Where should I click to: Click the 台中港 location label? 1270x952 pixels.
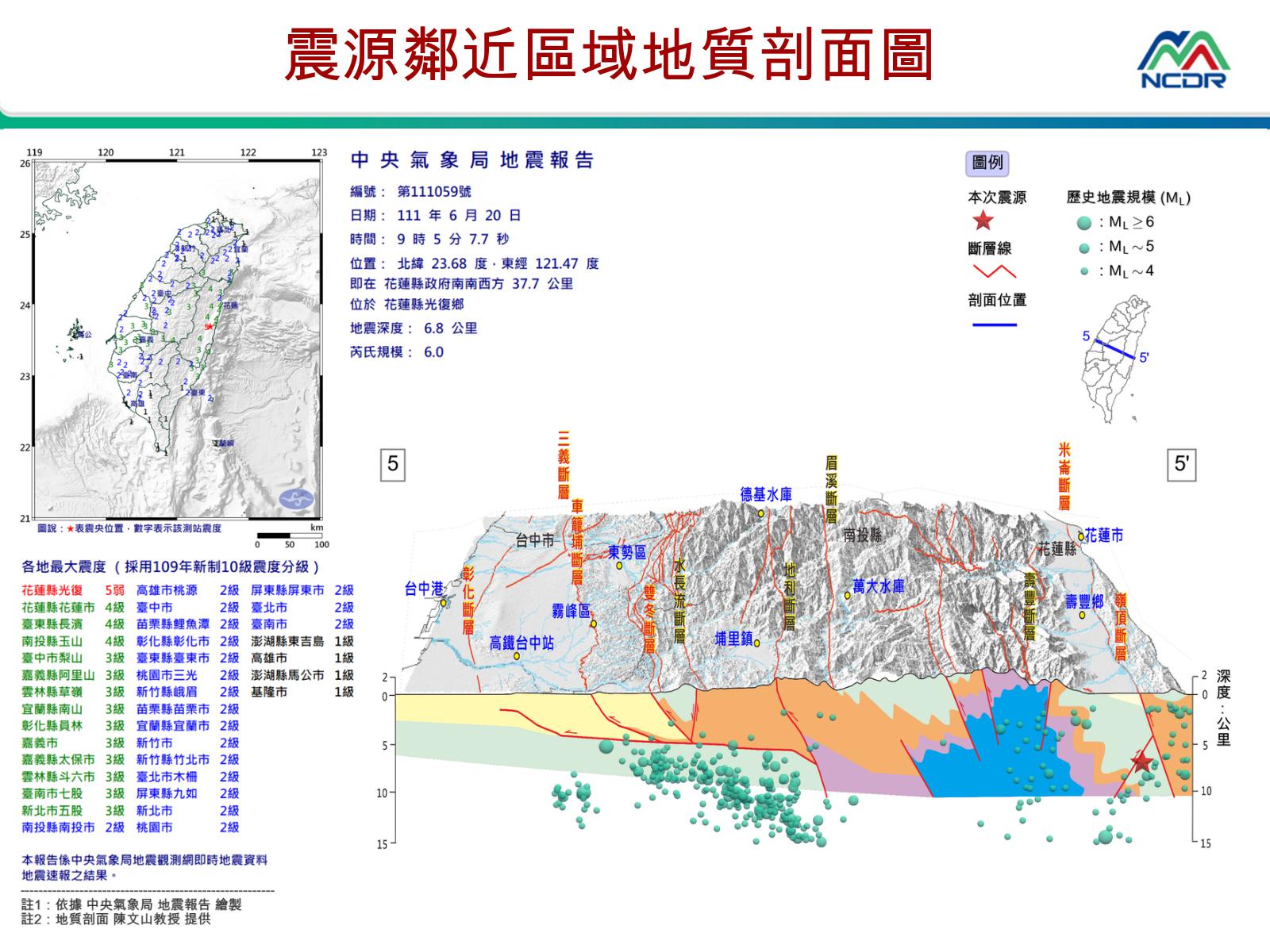[424, 588]
